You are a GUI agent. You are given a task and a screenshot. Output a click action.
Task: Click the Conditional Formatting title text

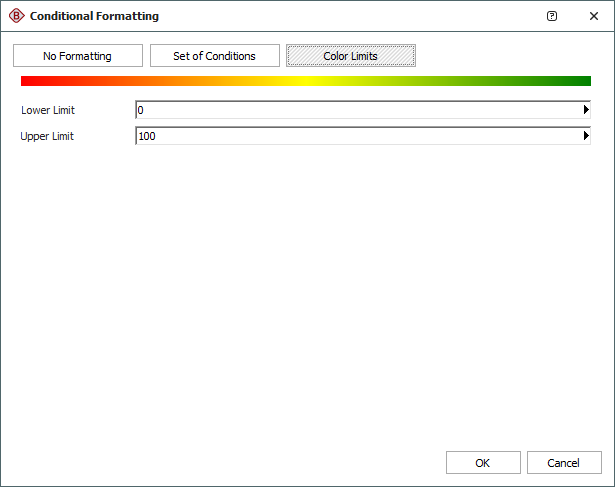coord(94,16)
